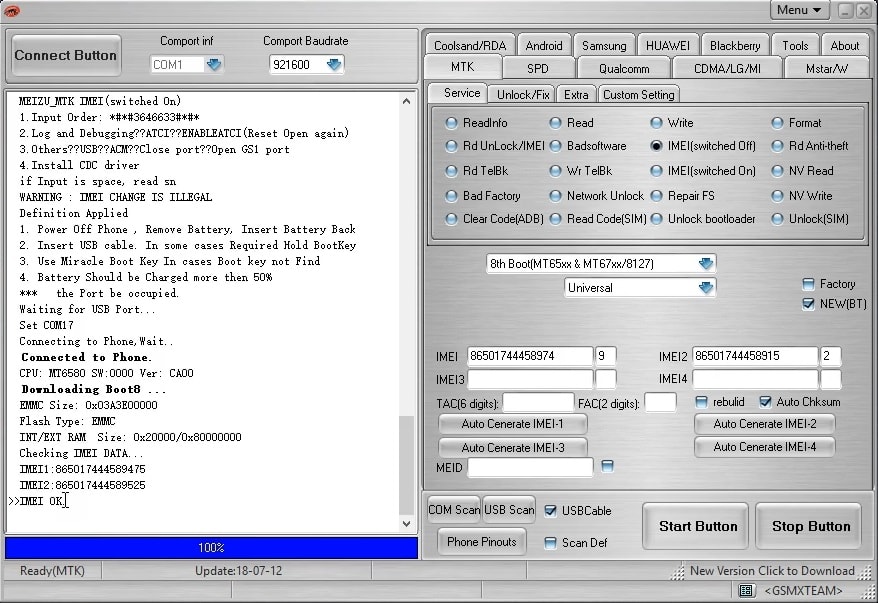878x603 pixels.
Task: Click the log scrollbar up arrow
Action: (407, 101)
